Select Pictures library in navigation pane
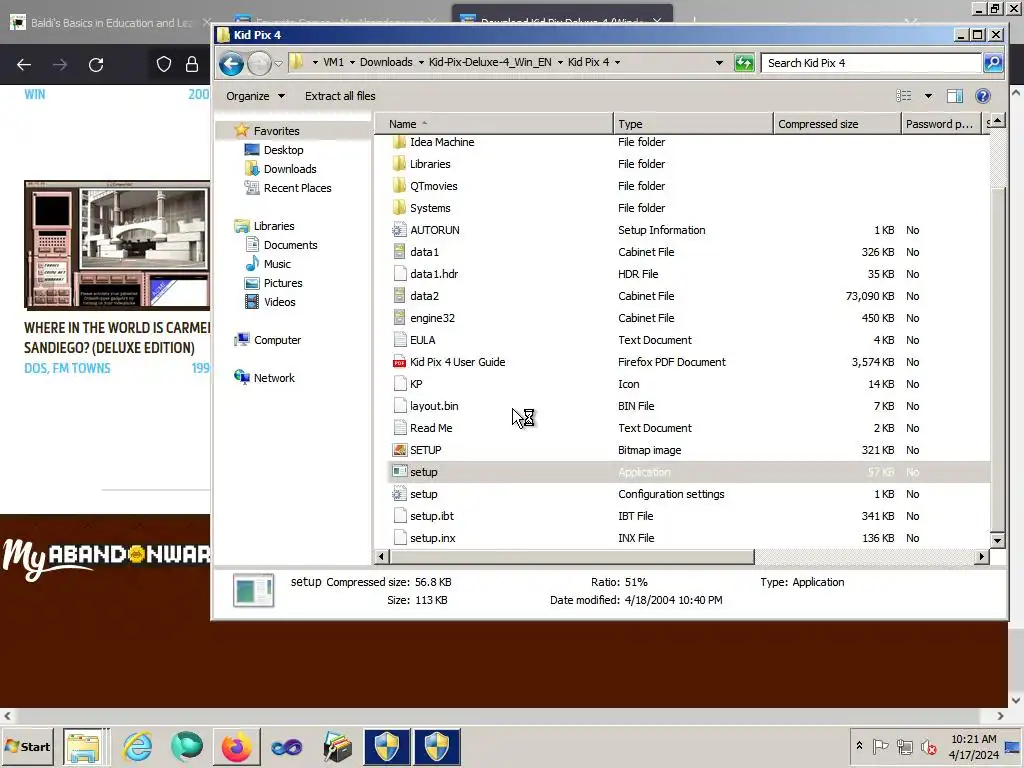 pos(282,283)
